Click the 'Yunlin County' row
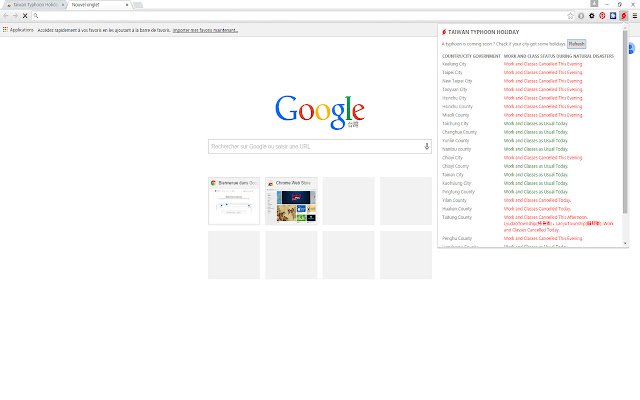 tap(529, 140)
